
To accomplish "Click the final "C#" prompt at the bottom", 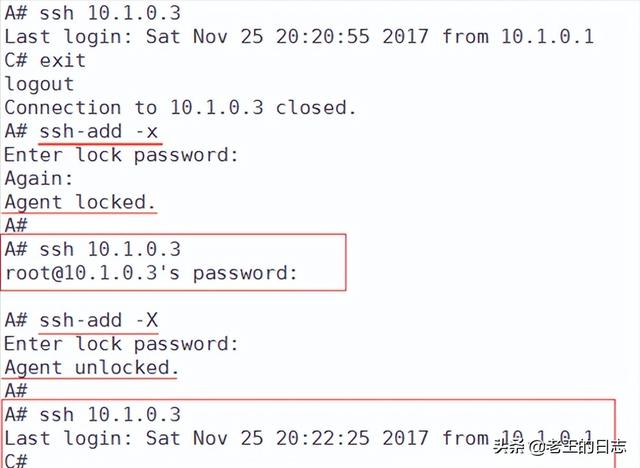I will point(16,461).
